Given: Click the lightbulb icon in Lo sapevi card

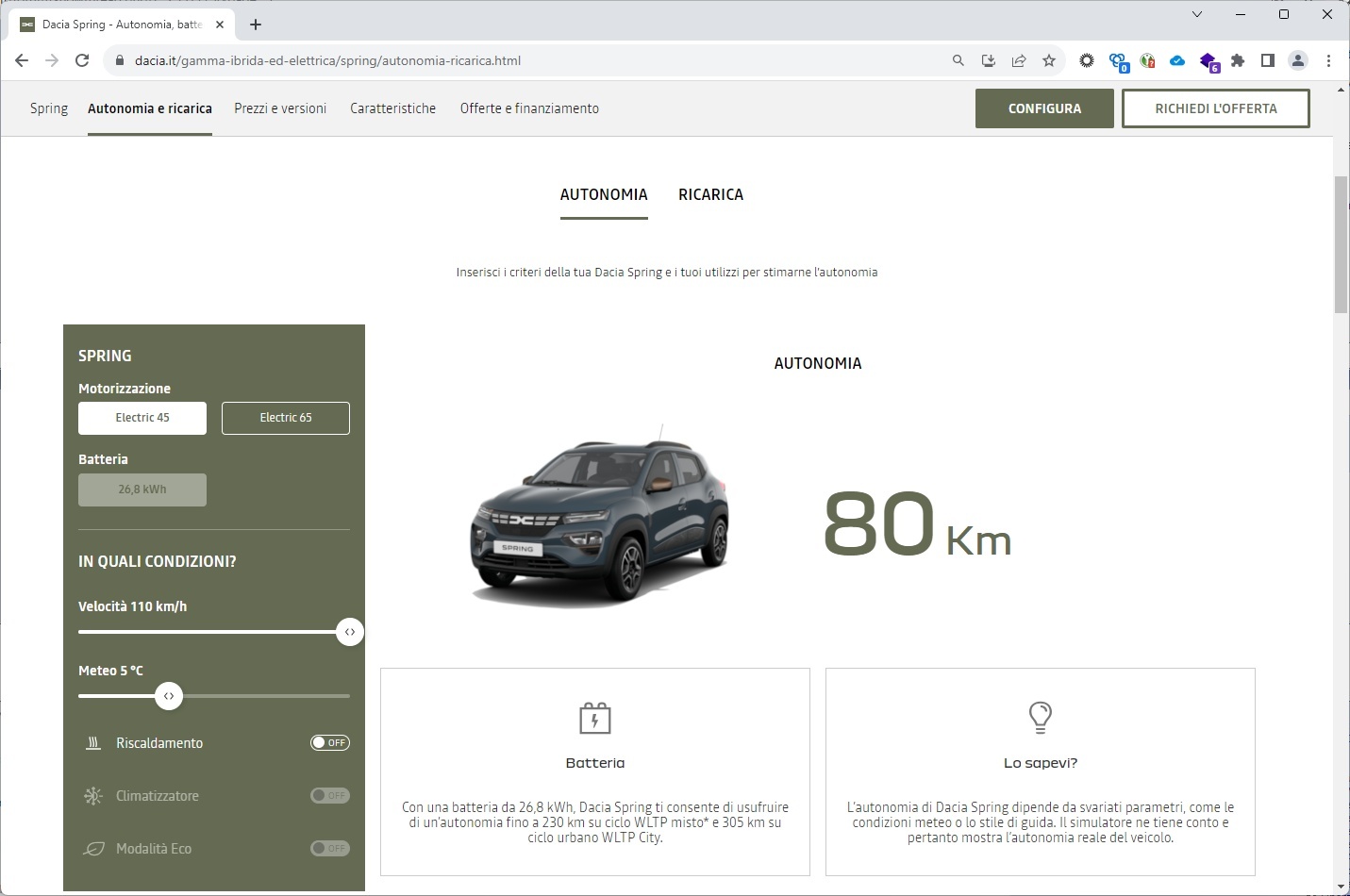Looking at the screenshot, I should pyautogui.click(x=1040, y=718).
